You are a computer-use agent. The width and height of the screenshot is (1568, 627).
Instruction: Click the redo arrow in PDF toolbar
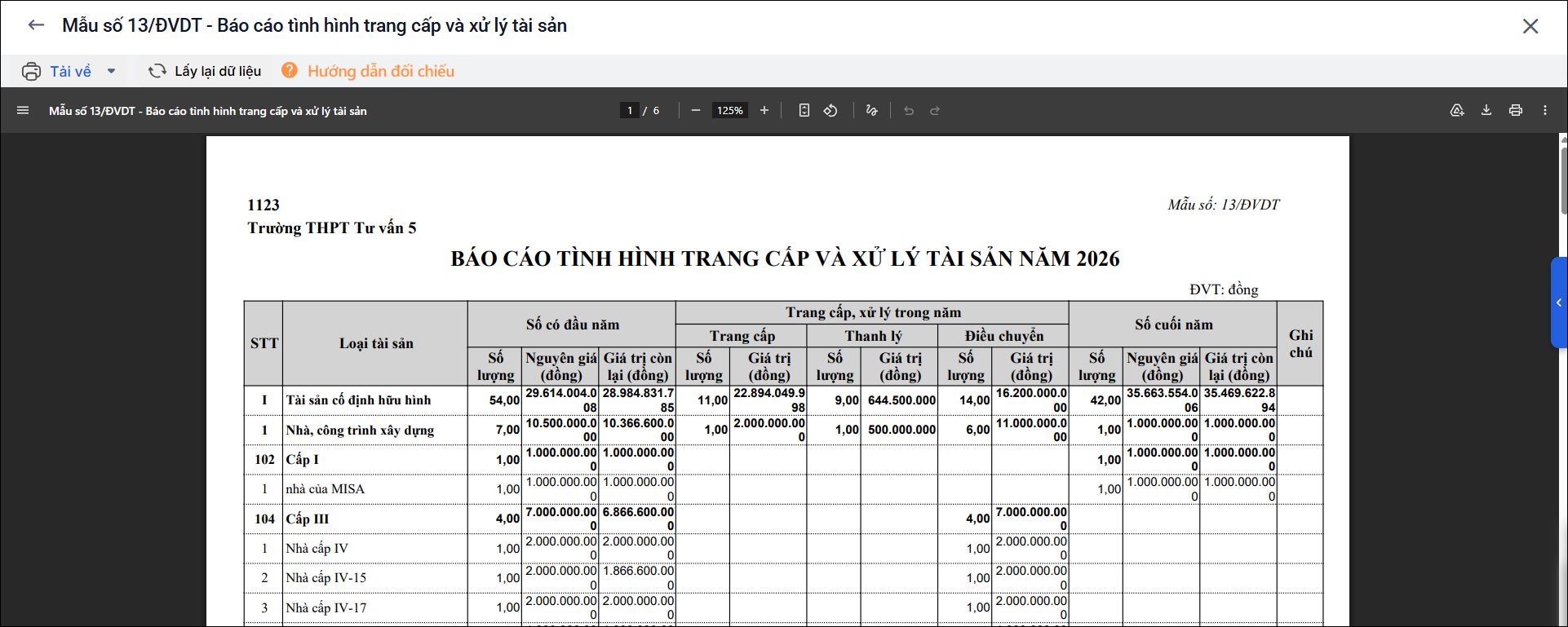click(935, 110)
